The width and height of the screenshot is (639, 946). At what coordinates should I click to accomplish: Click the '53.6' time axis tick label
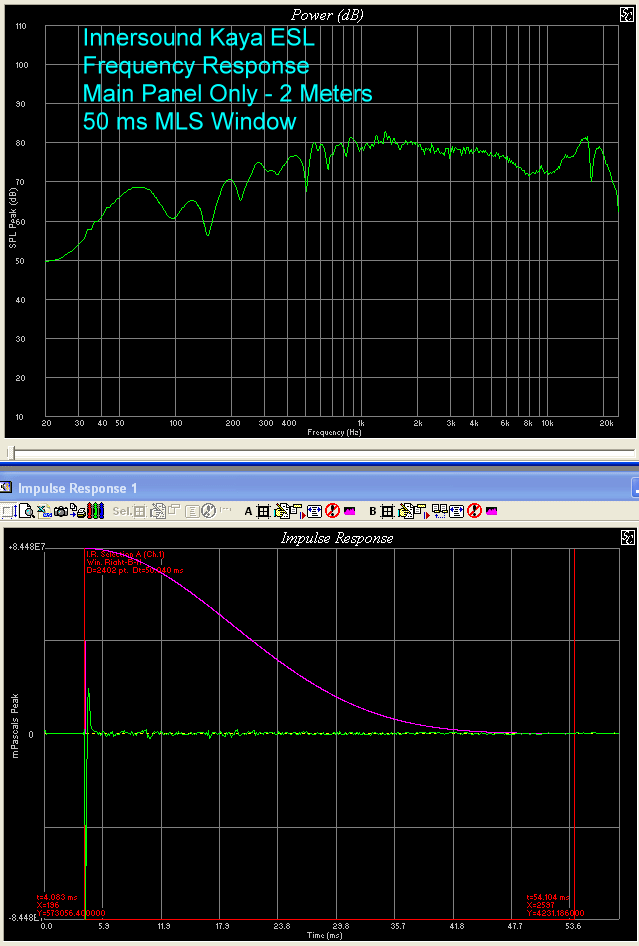pyautogui.click(x=573, y=926)
